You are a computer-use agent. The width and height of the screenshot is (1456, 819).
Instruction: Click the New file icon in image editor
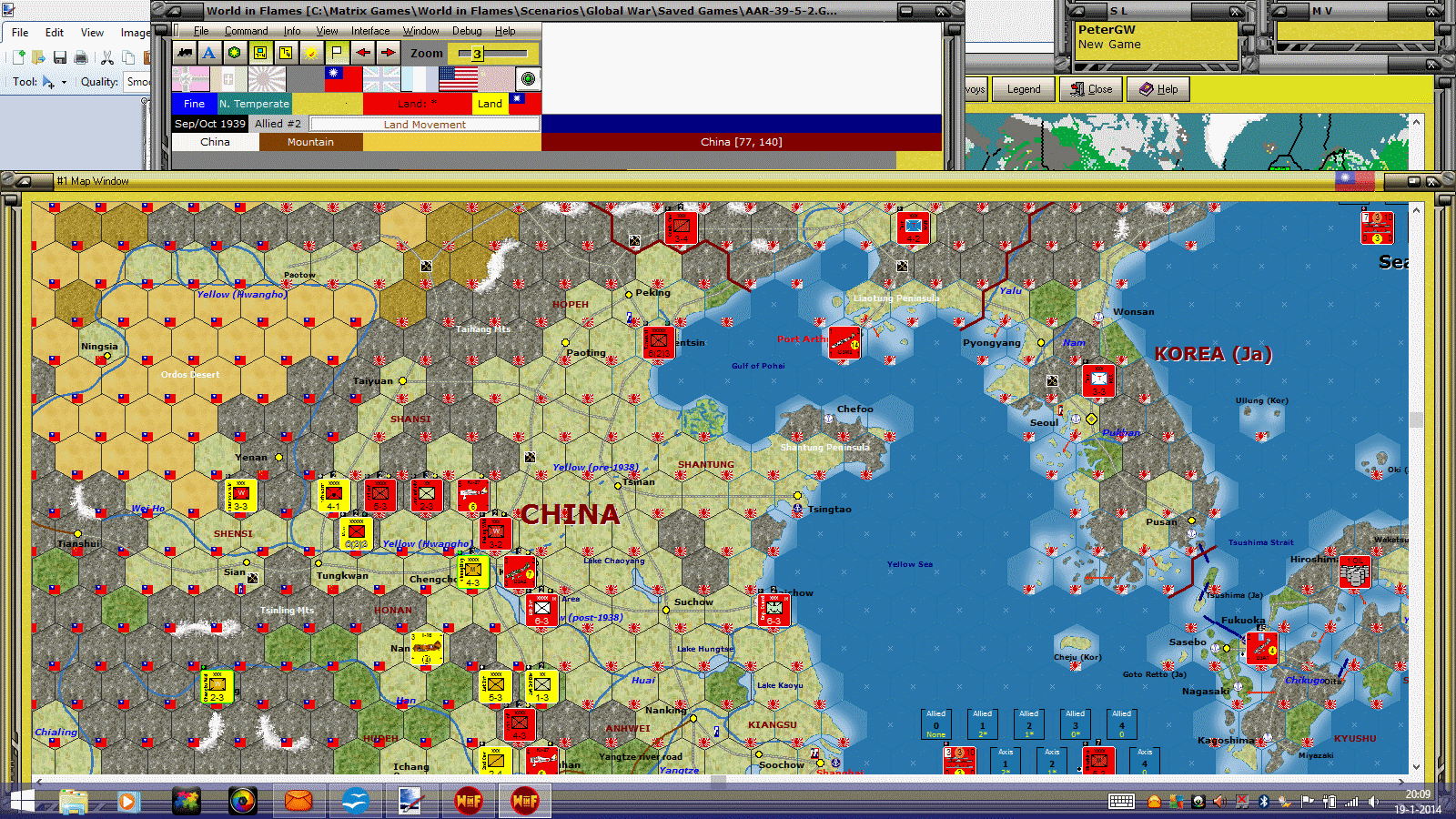[18, 57]
